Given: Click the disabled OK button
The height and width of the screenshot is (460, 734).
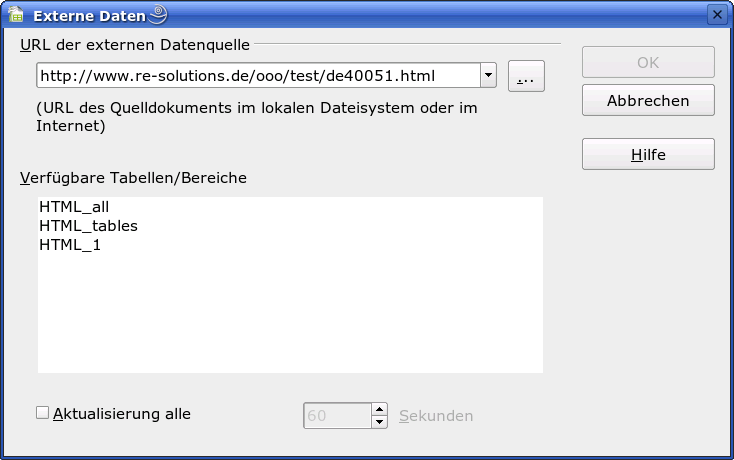Looking at the screenshot, I should (648, 62).
